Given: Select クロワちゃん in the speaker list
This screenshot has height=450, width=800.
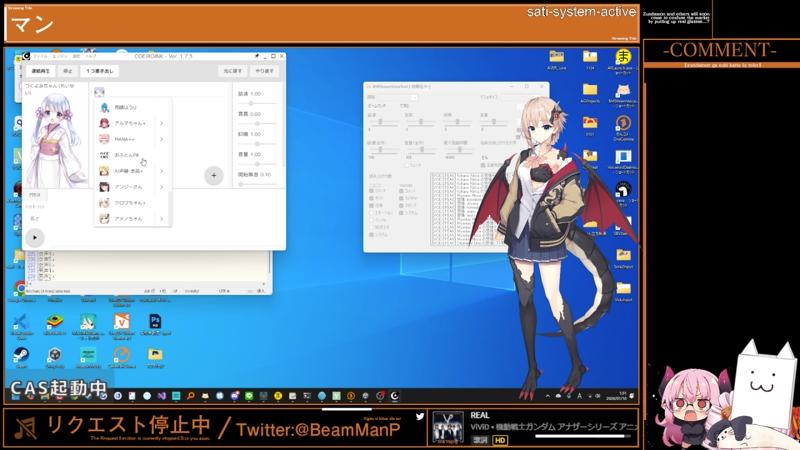Looking at the screenshot, I should tap(133, 203).
